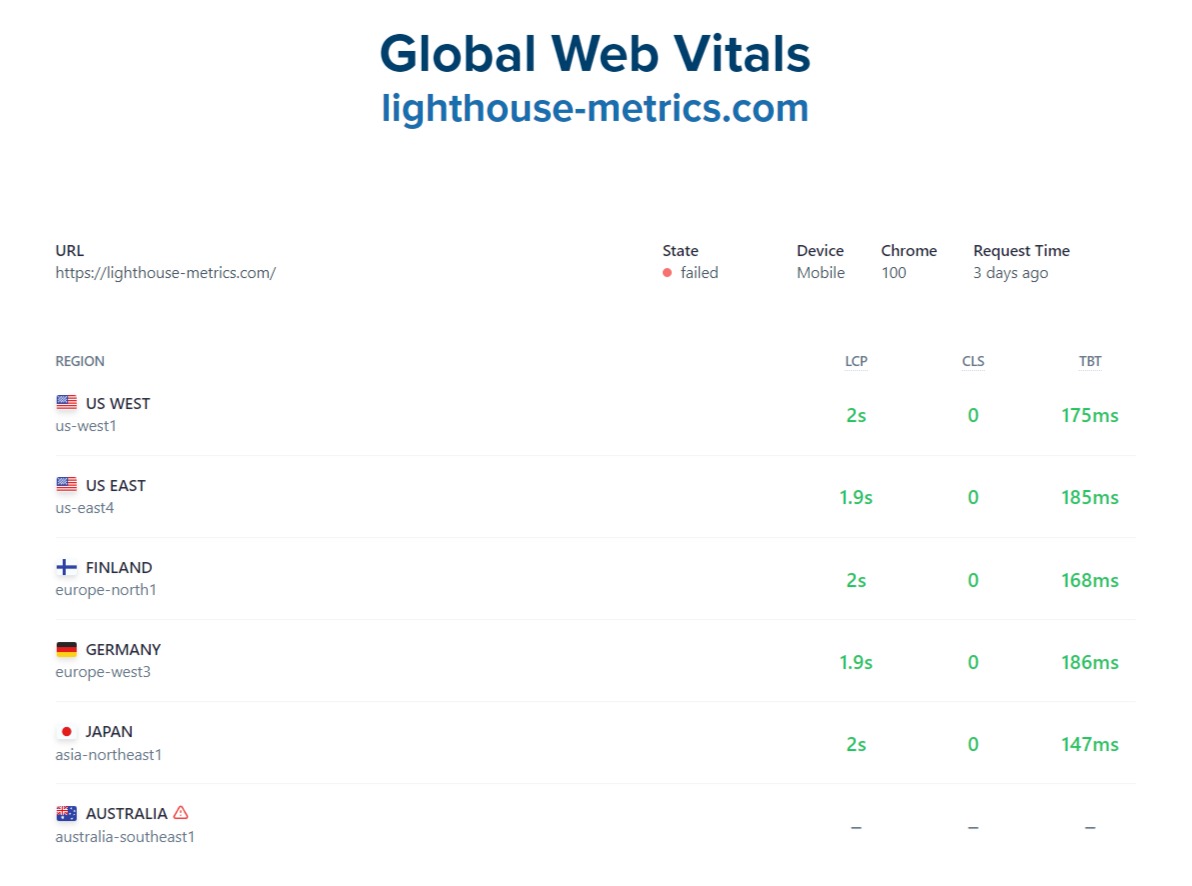The width and height of the screenshot is (1192, 886).
Task: Click US East TBT value 185ms
Action: pyautogui.click(x=1090, y=497)
